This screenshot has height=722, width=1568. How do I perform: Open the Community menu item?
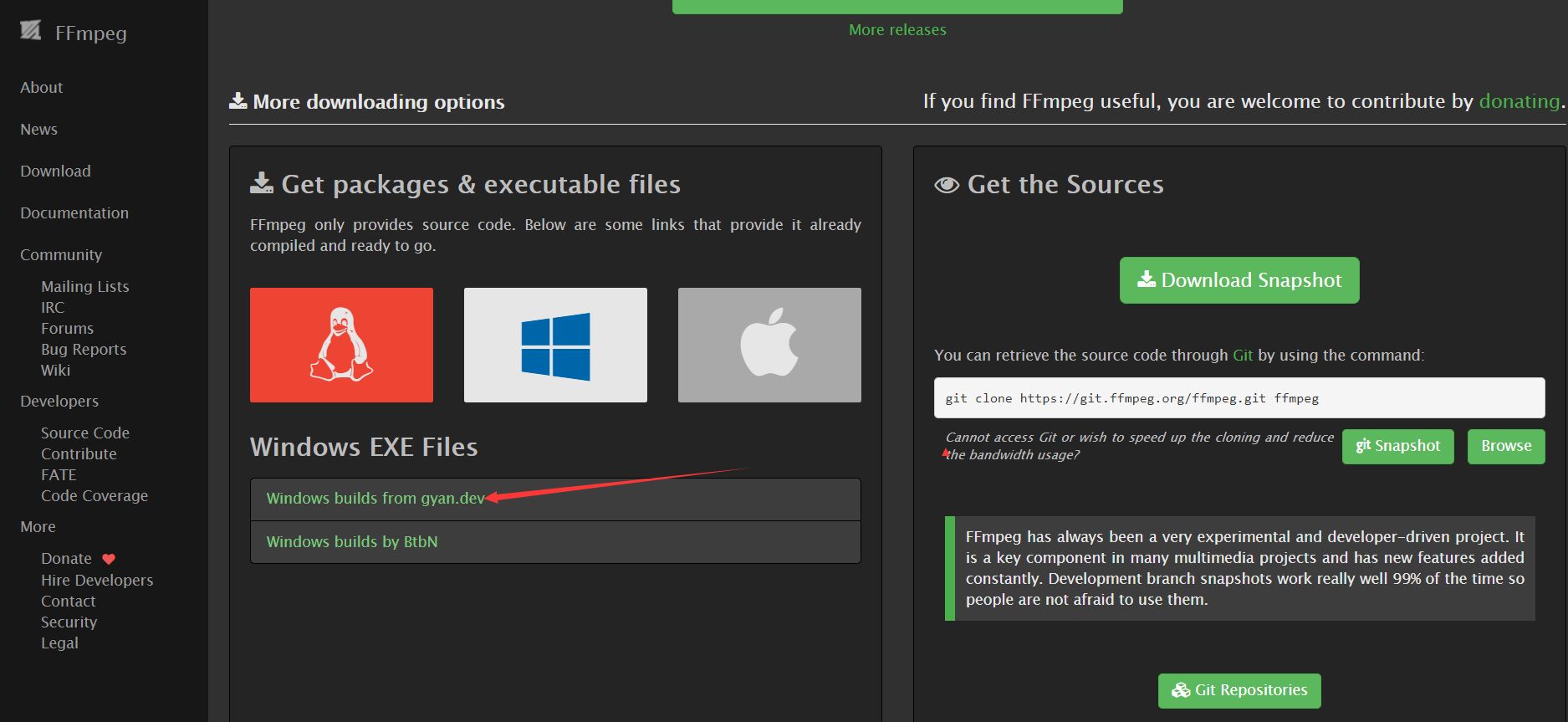61,254
